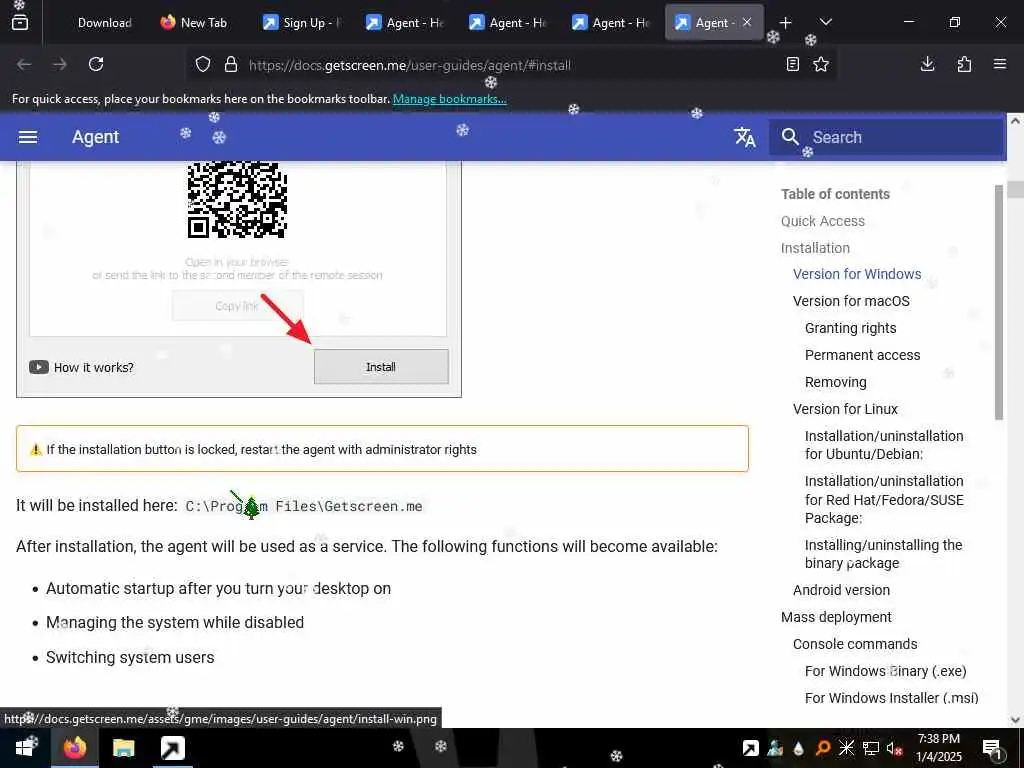Viewport: 1024px width, 768px height.
Task: Open Installation/uninstallation for Ubuntu/Debian link
Action: tap(884, 445)
